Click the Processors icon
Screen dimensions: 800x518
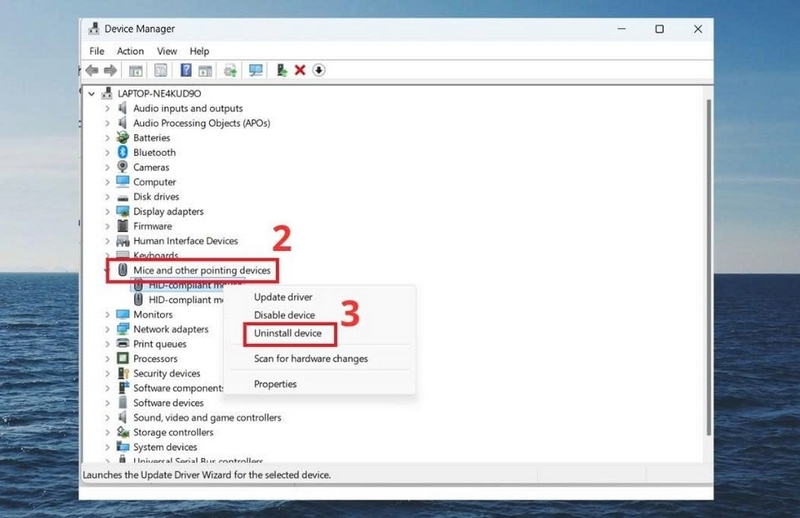[x=122, y=358]
